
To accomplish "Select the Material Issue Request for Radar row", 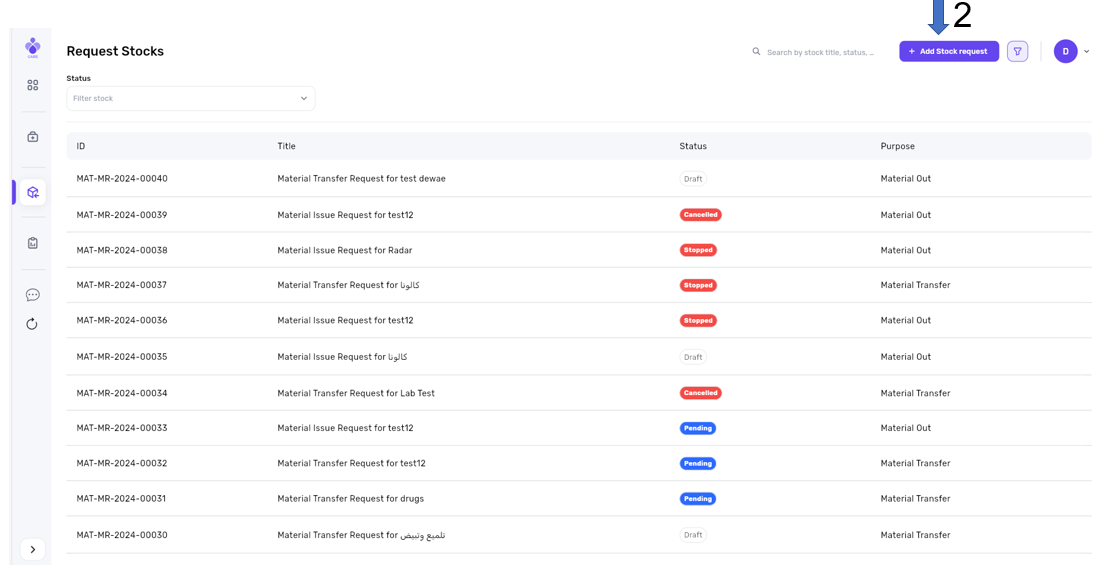I will (x=344, y=250).
